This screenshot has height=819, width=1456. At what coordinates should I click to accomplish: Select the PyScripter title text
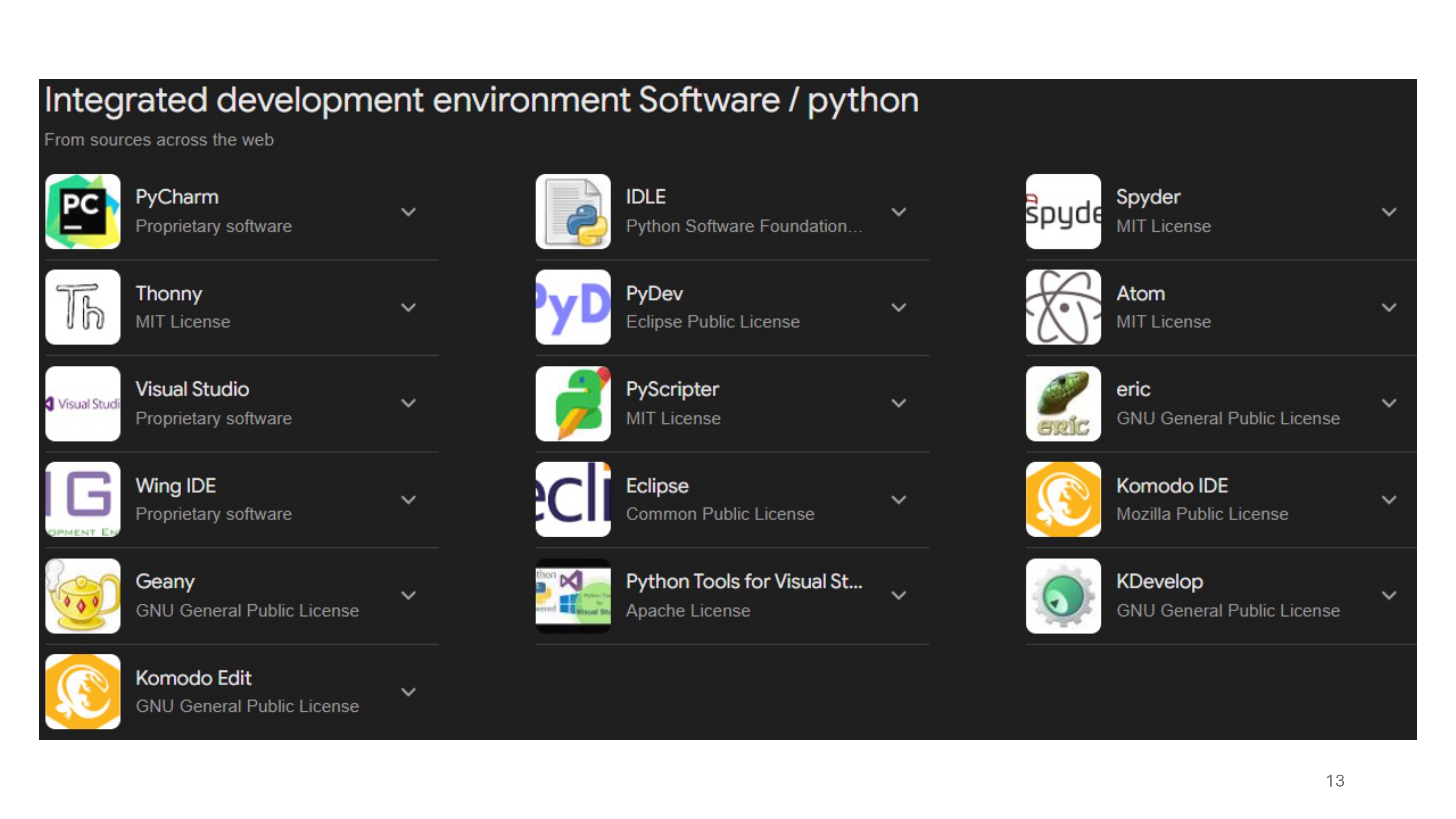[x=672, y=389]
